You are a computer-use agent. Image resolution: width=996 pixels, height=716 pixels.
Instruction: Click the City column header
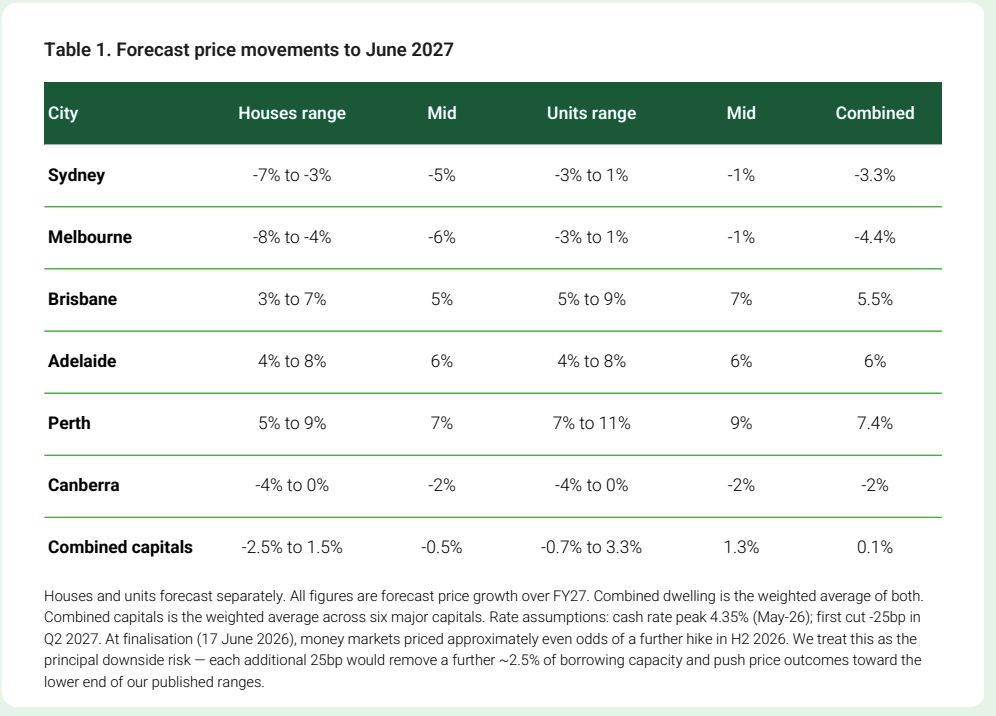click(x=63, y=113)
